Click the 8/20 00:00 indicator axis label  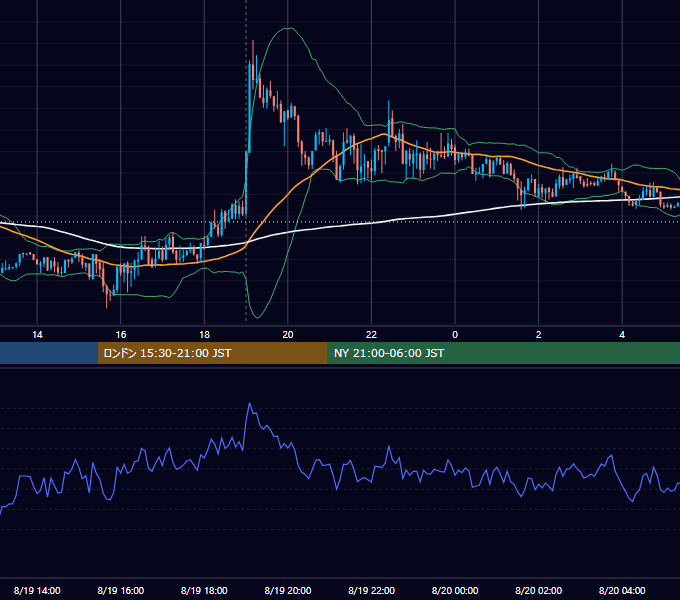455,590
